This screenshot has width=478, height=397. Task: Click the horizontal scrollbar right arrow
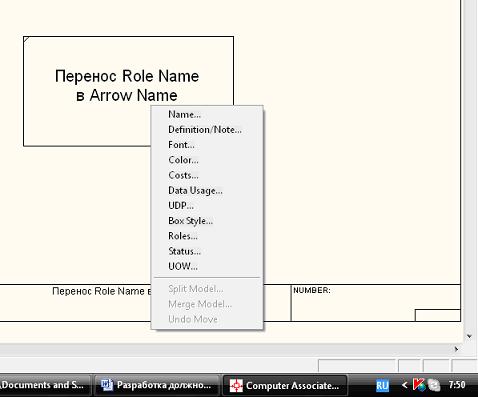point(456,349)
